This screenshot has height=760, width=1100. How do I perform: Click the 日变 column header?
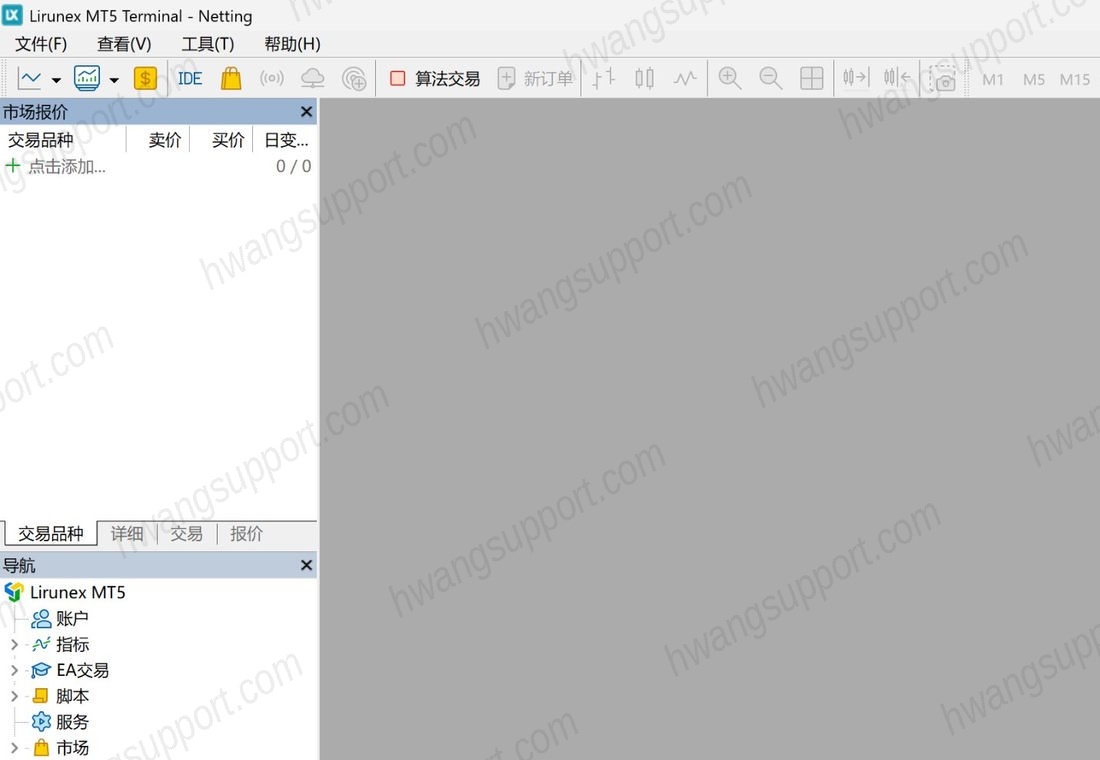(x=286, y=140)
